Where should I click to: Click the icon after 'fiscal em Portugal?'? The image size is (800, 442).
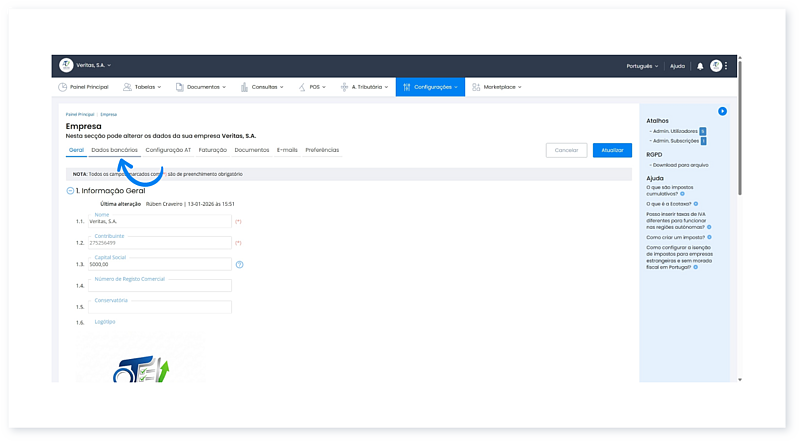click(695, 267)
